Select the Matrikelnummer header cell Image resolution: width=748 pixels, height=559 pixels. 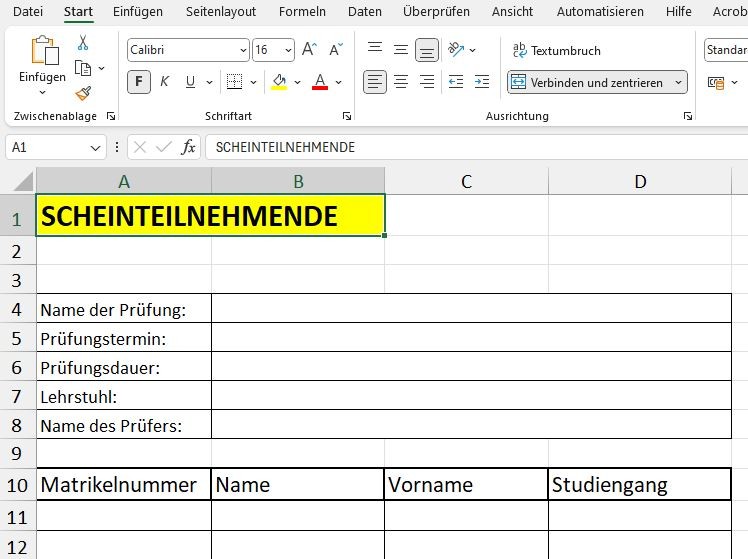(x=123, y=486)
